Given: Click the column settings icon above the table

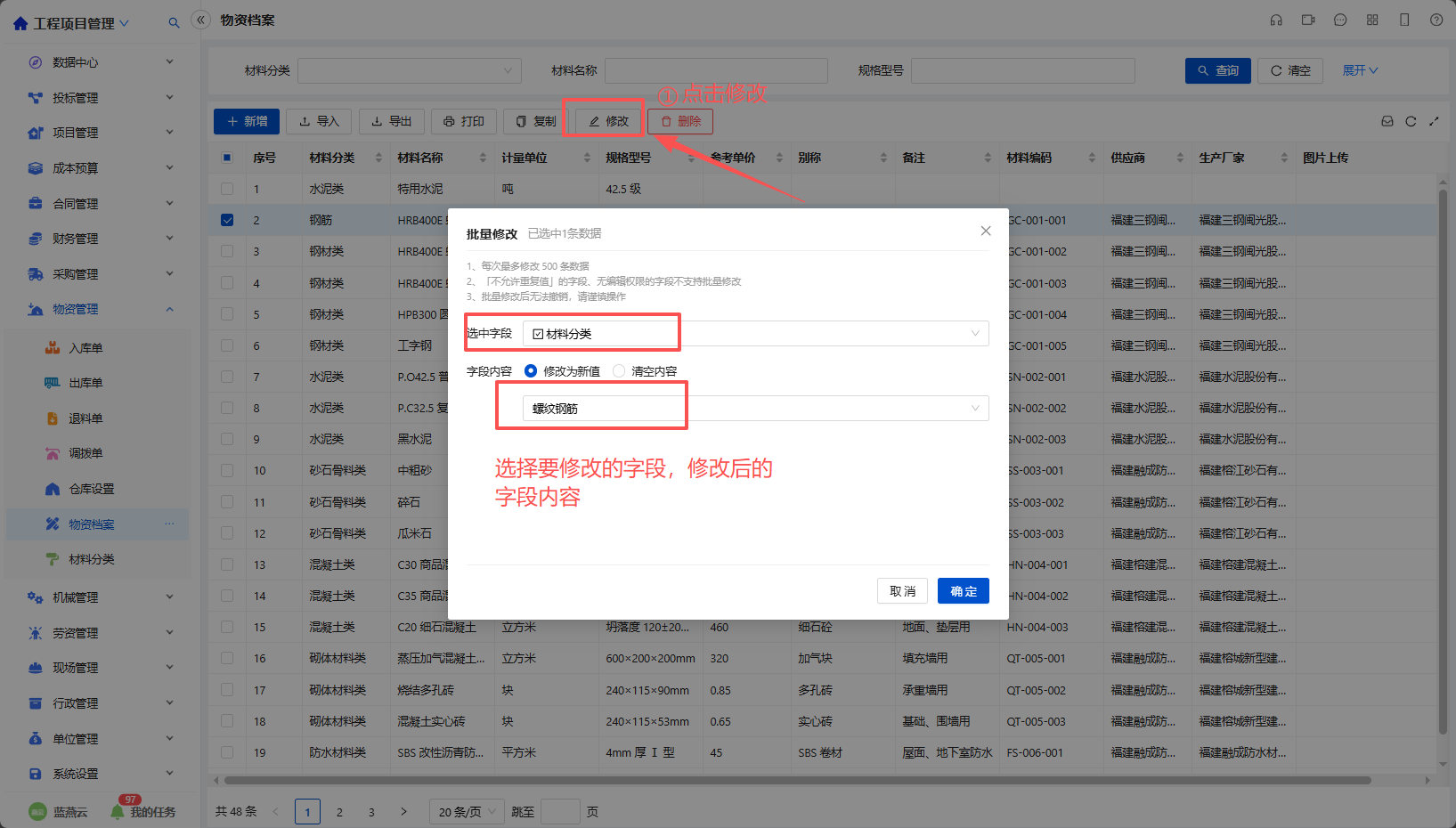Looking at the screenshot, I should tap(1387, 121).
